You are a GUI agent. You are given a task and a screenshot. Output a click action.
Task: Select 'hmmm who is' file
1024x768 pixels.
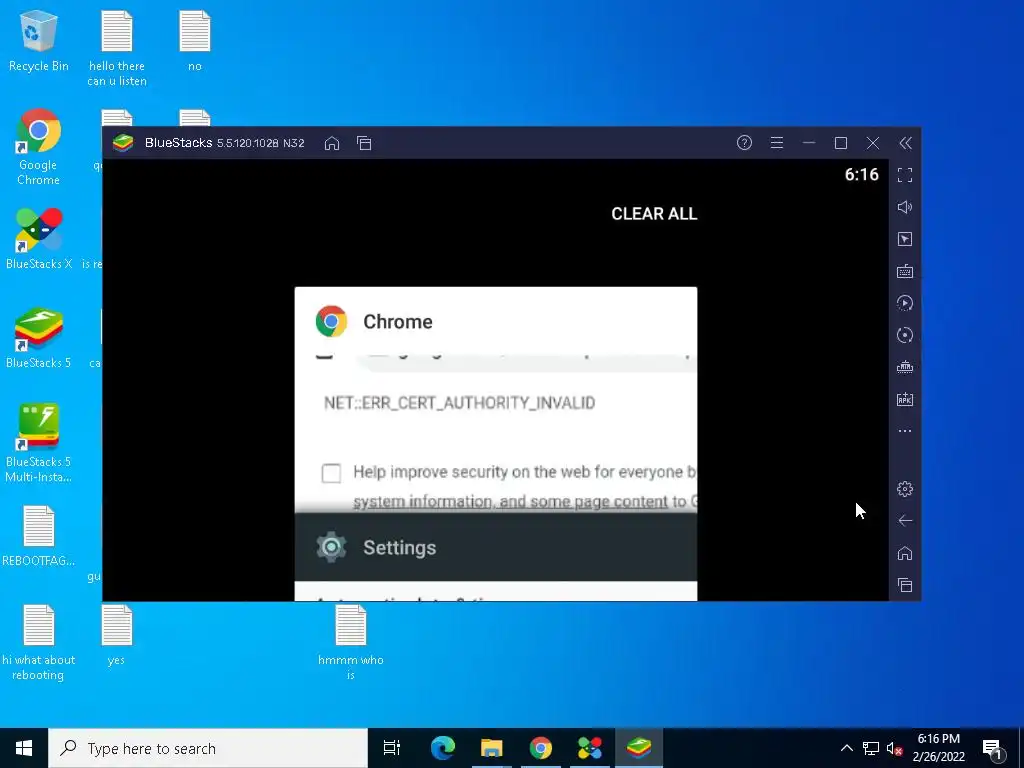point(351,643)
